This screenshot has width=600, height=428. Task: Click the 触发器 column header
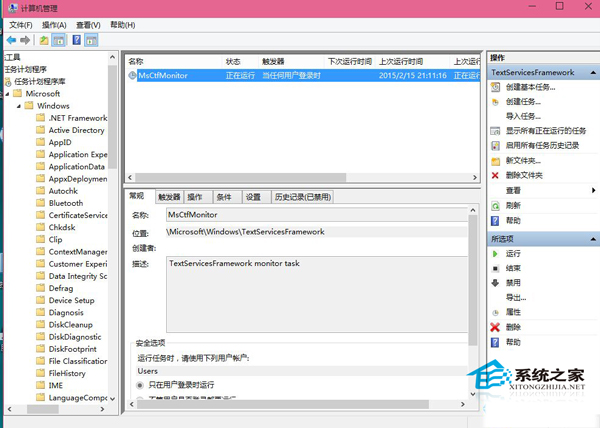(292, 62)
